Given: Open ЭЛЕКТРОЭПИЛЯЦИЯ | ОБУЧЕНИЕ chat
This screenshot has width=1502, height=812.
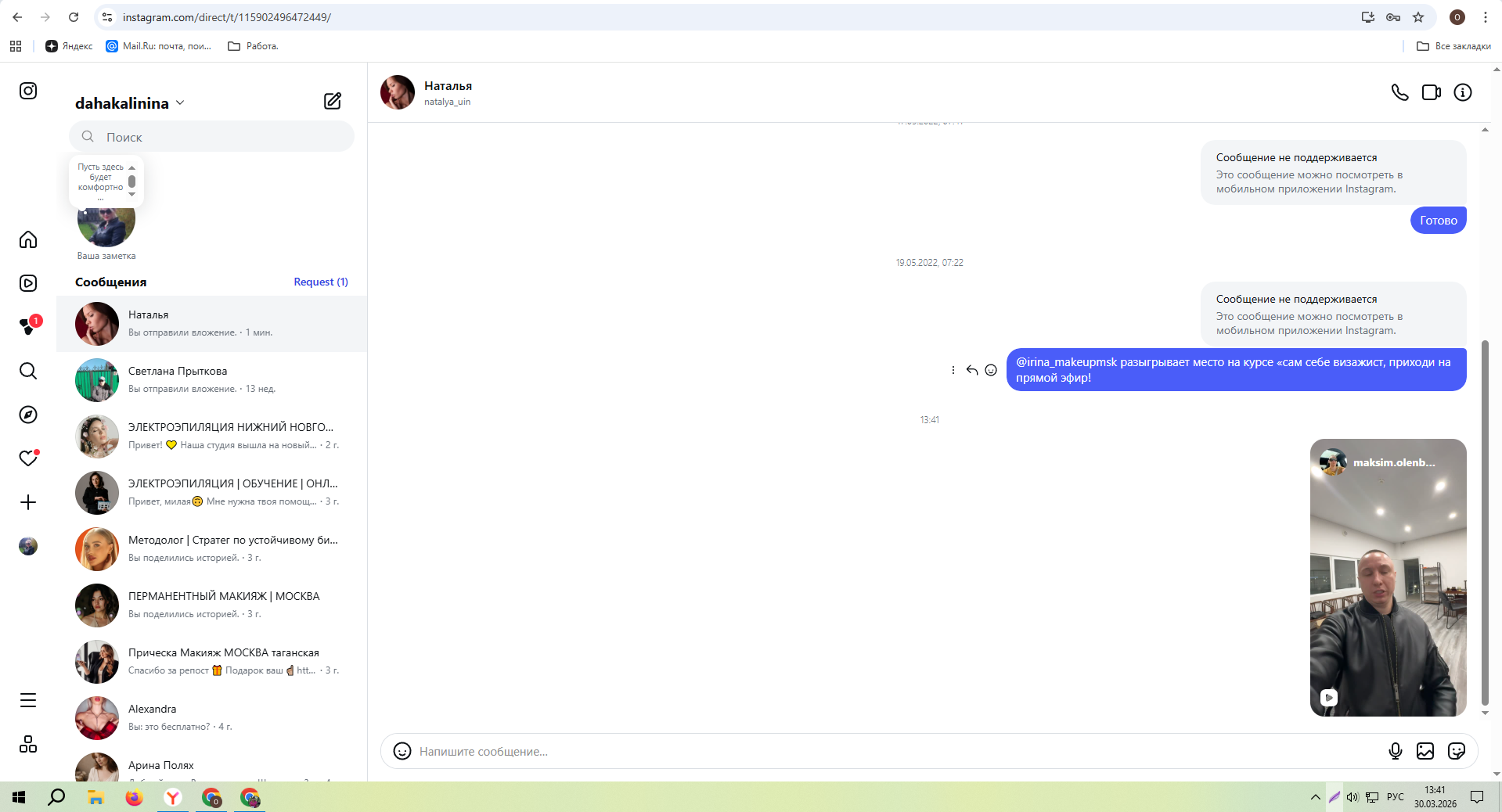Looking at the screenshot, I should coord(211,493).
